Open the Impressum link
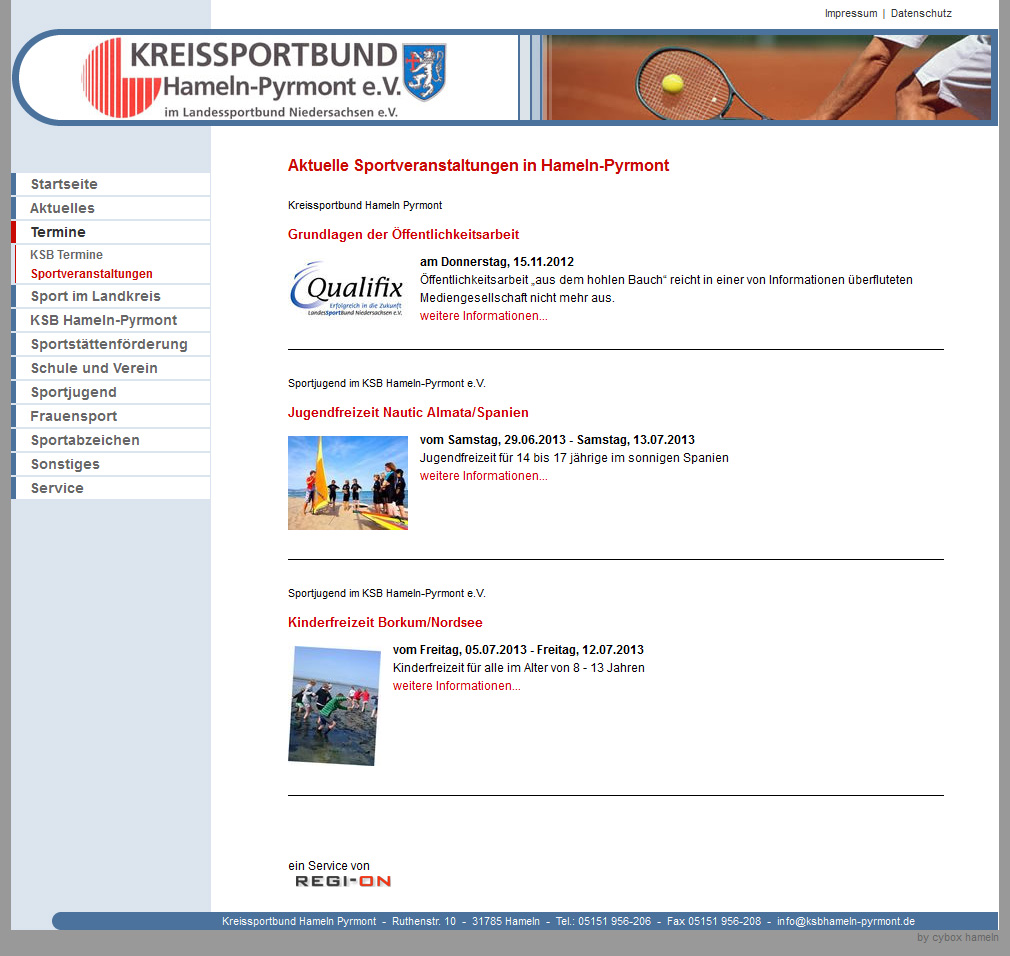 coord(850,14)
